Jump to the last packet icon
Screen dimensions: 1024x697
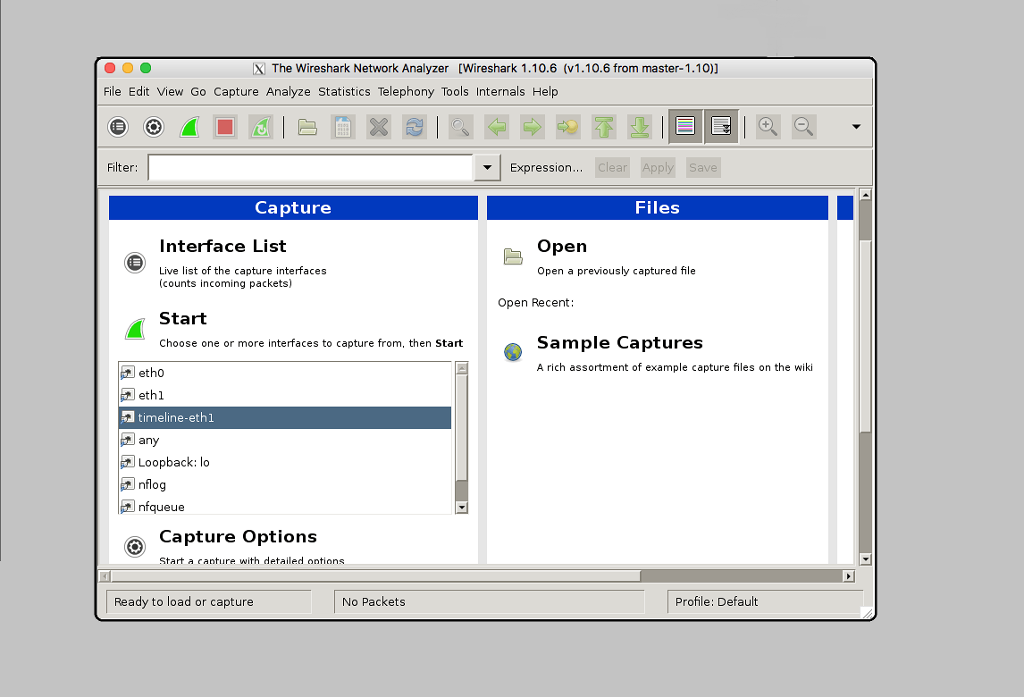click(639, 127)
